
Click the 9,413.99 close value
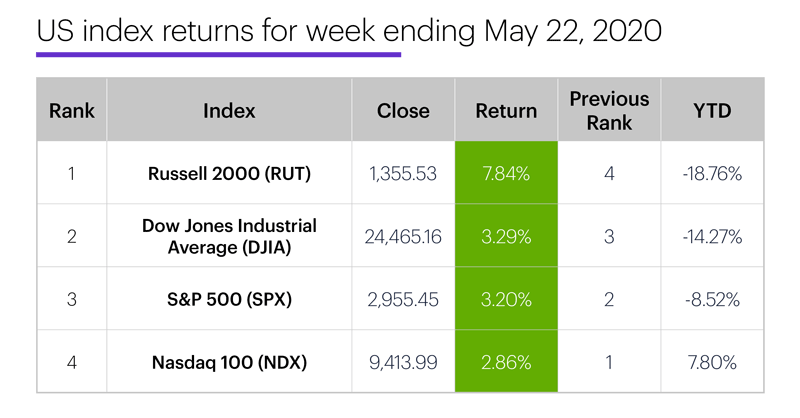(x=404, y=360)
